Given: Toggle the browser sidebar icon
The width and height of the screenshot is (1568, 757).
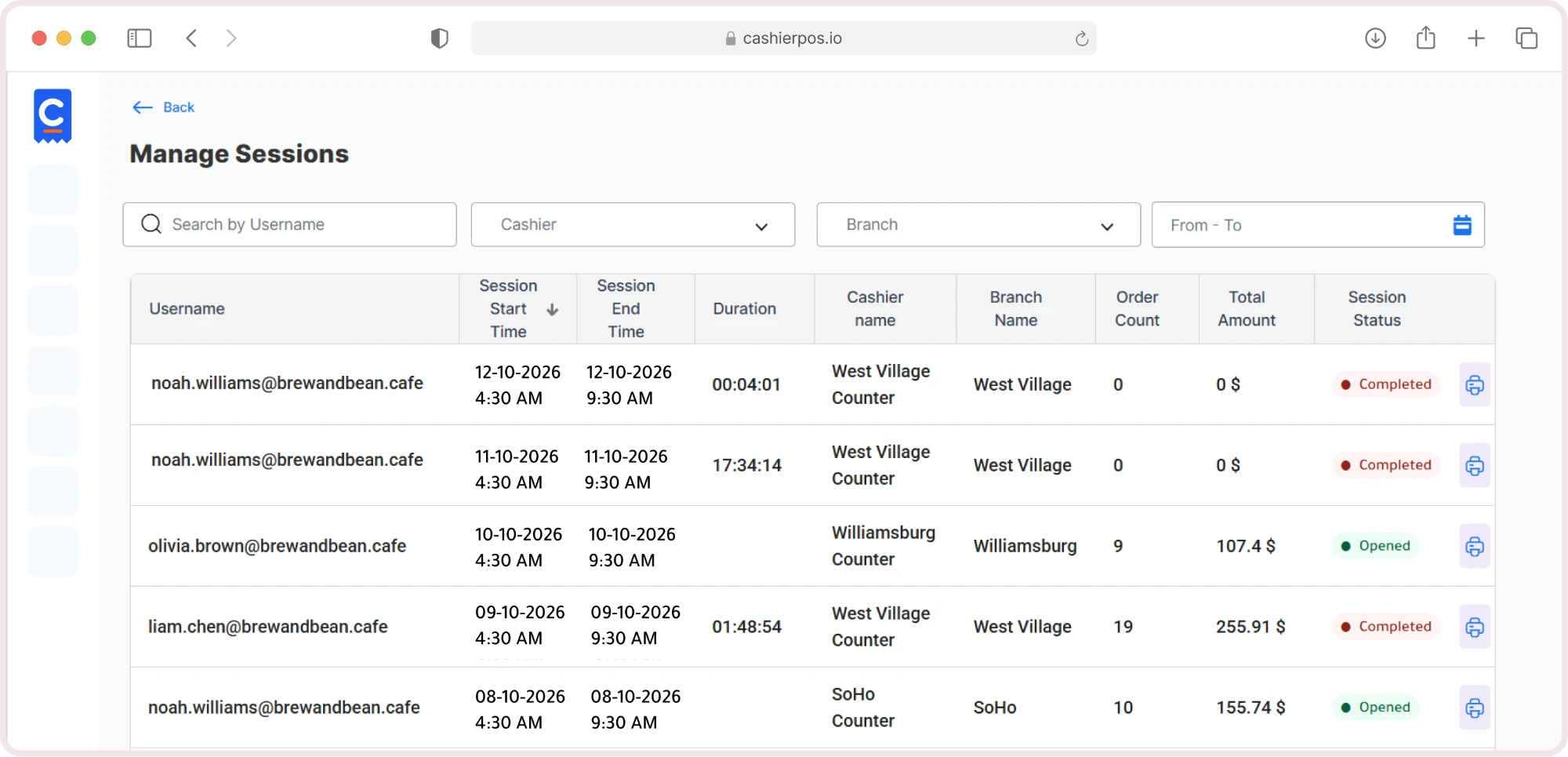Looking at the screenshot, I should coord(140,38).
